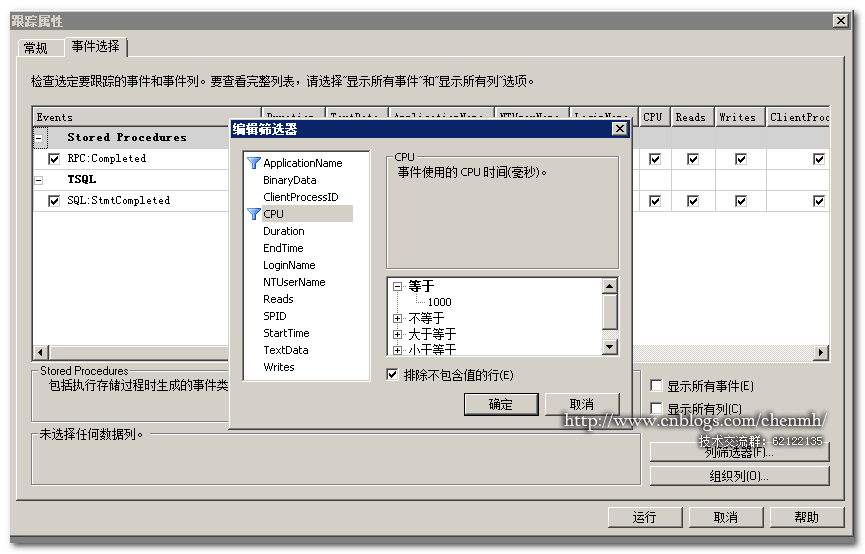Switch to the 事件选择 tab
Screen dimensions: 865x554
[95, 46]
